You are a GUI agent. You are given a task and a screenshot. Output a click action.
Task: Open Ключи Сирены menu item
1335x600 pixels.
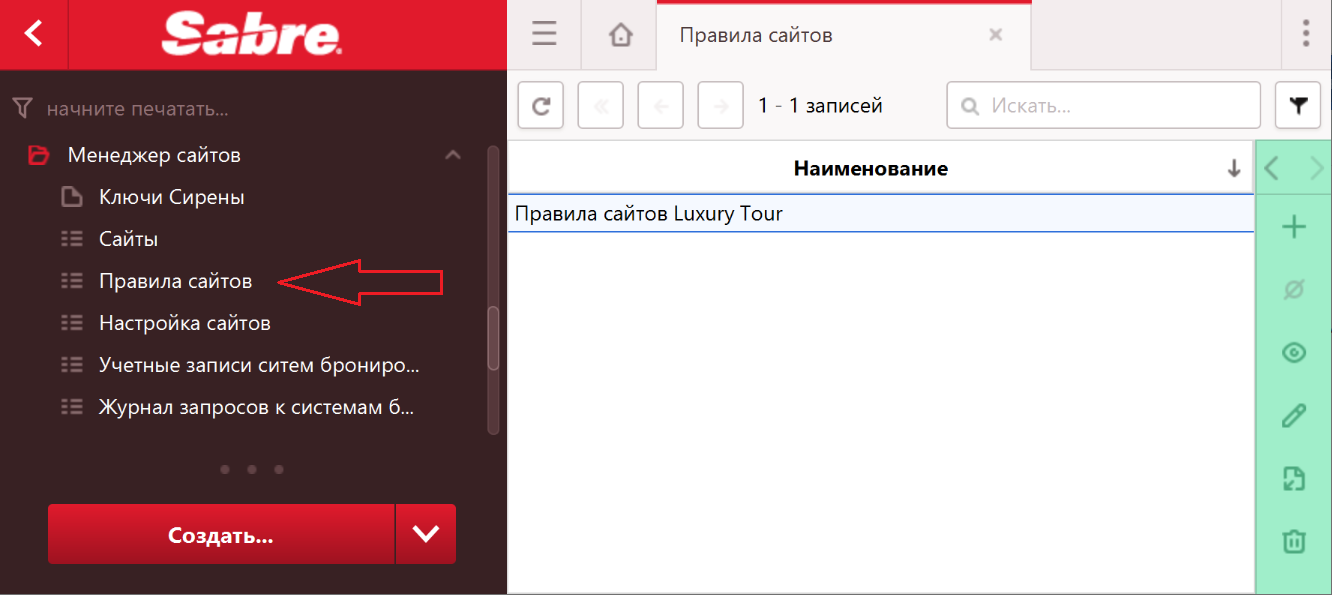(171, 197)
